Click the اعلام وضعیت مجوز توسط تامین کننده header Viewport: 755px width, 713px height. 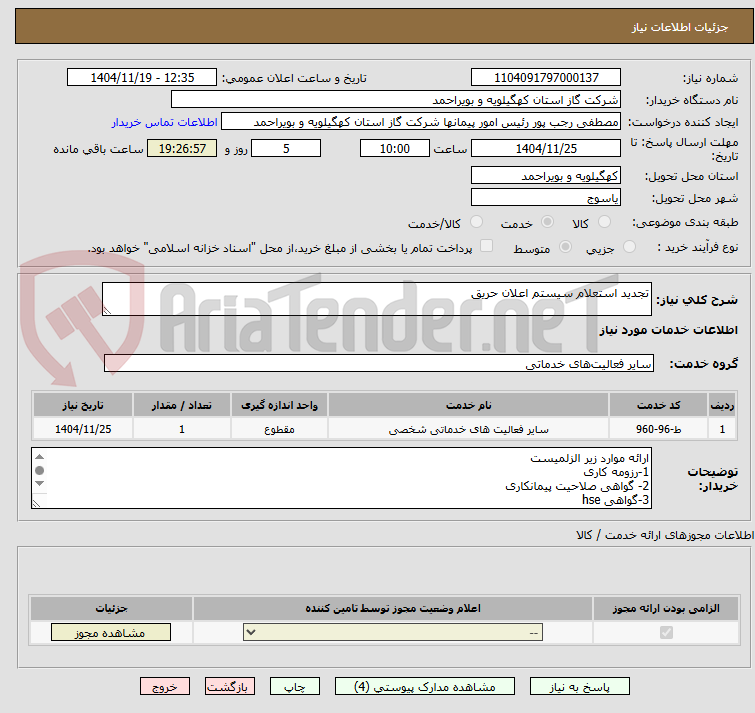coord(393,609)
